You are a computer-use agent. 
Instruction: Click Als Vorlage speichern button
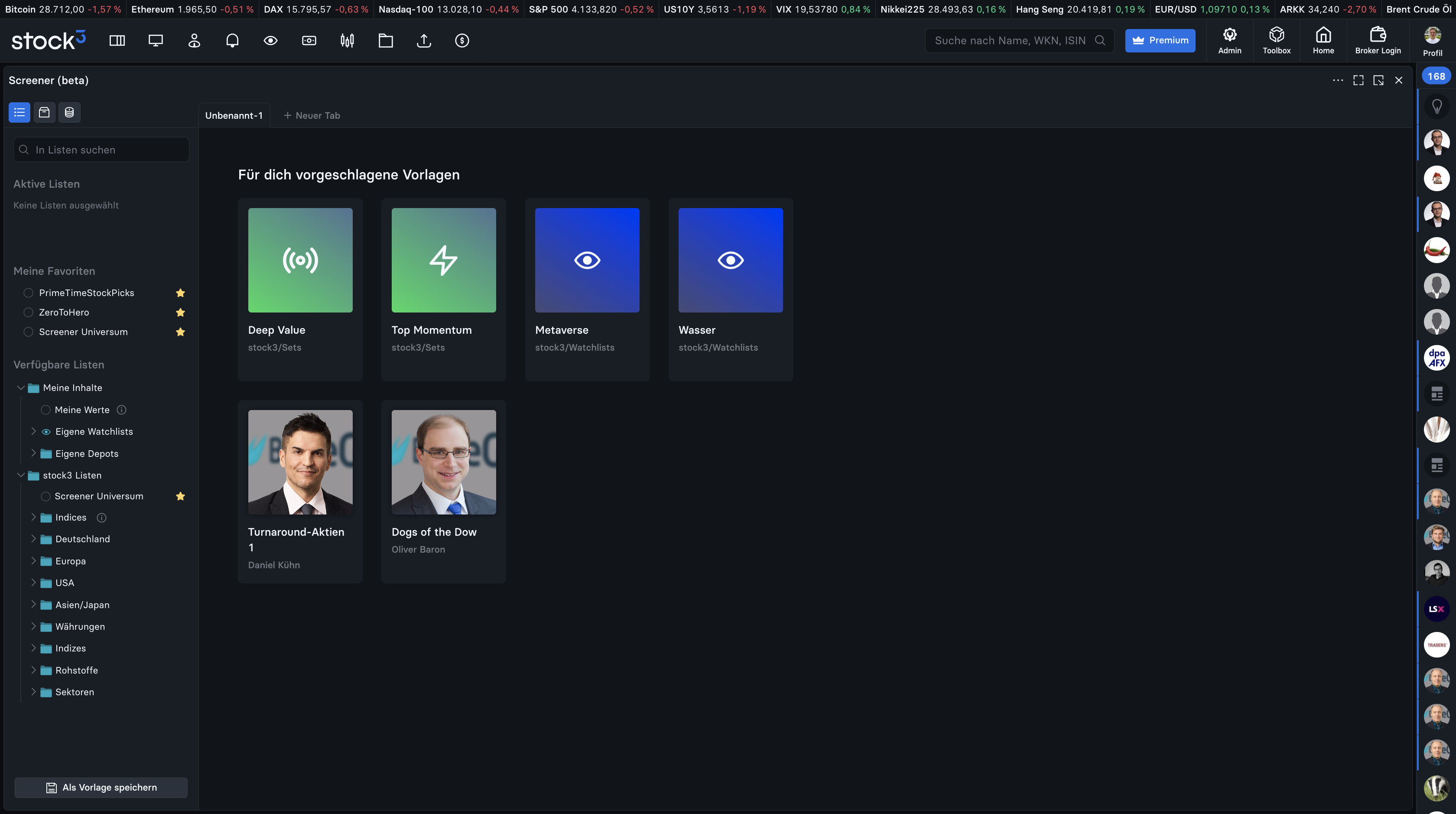click(x=101, y=788)
